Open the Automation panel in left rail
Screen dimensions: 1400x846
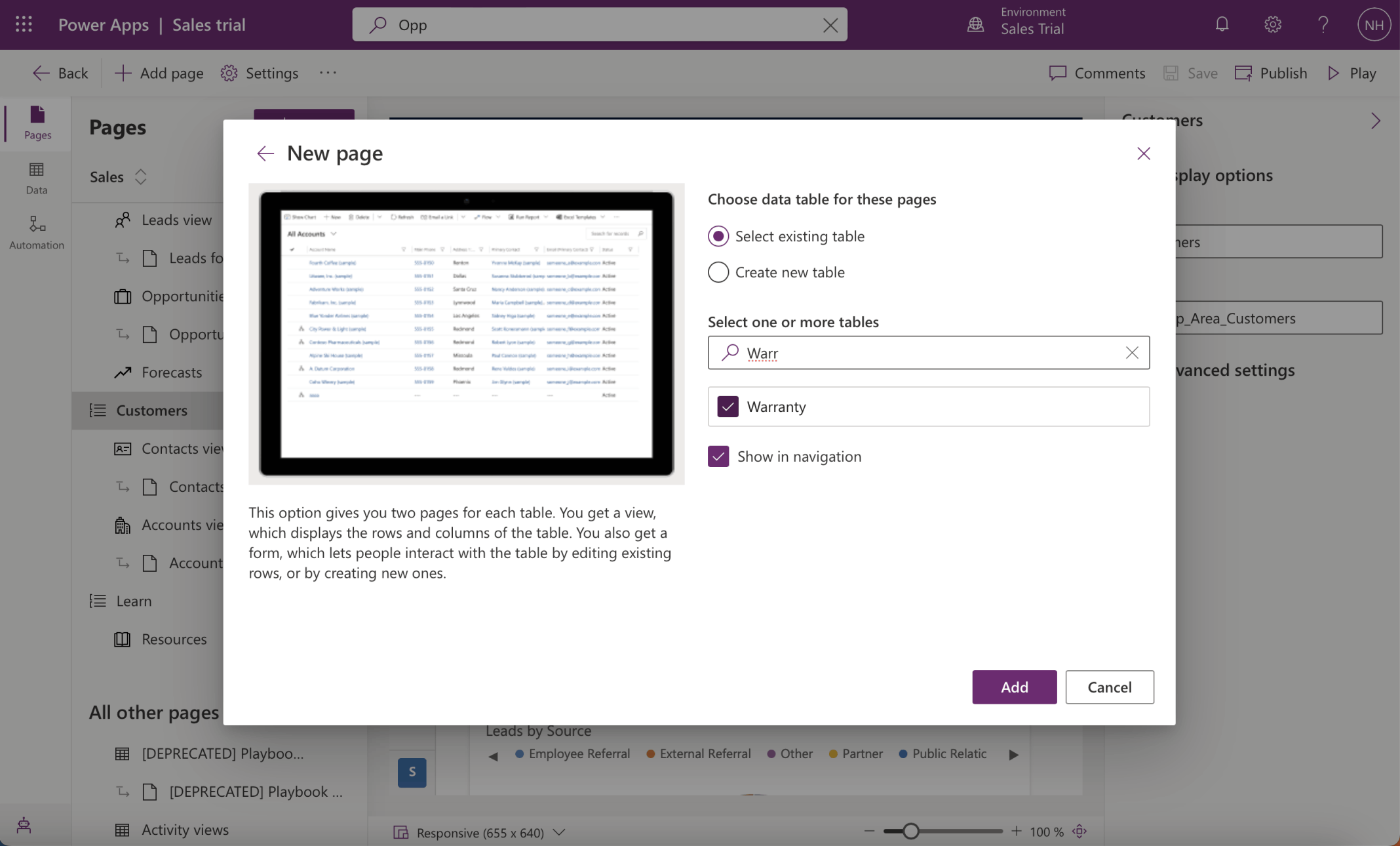[37, 233]
